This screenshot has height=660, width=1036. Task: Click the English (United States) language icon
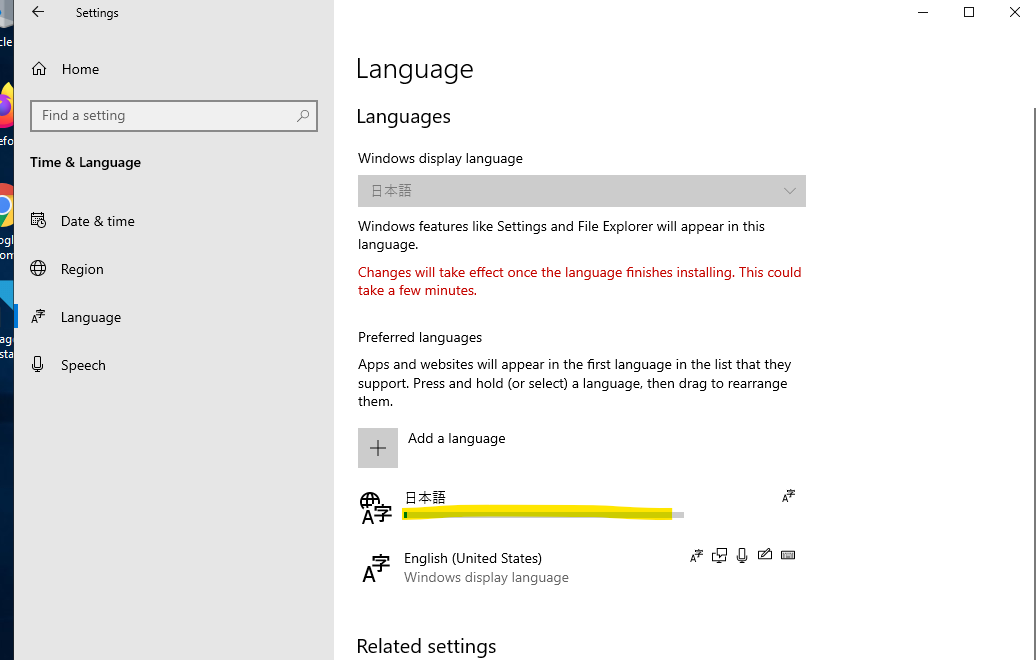tap(377, 568)
